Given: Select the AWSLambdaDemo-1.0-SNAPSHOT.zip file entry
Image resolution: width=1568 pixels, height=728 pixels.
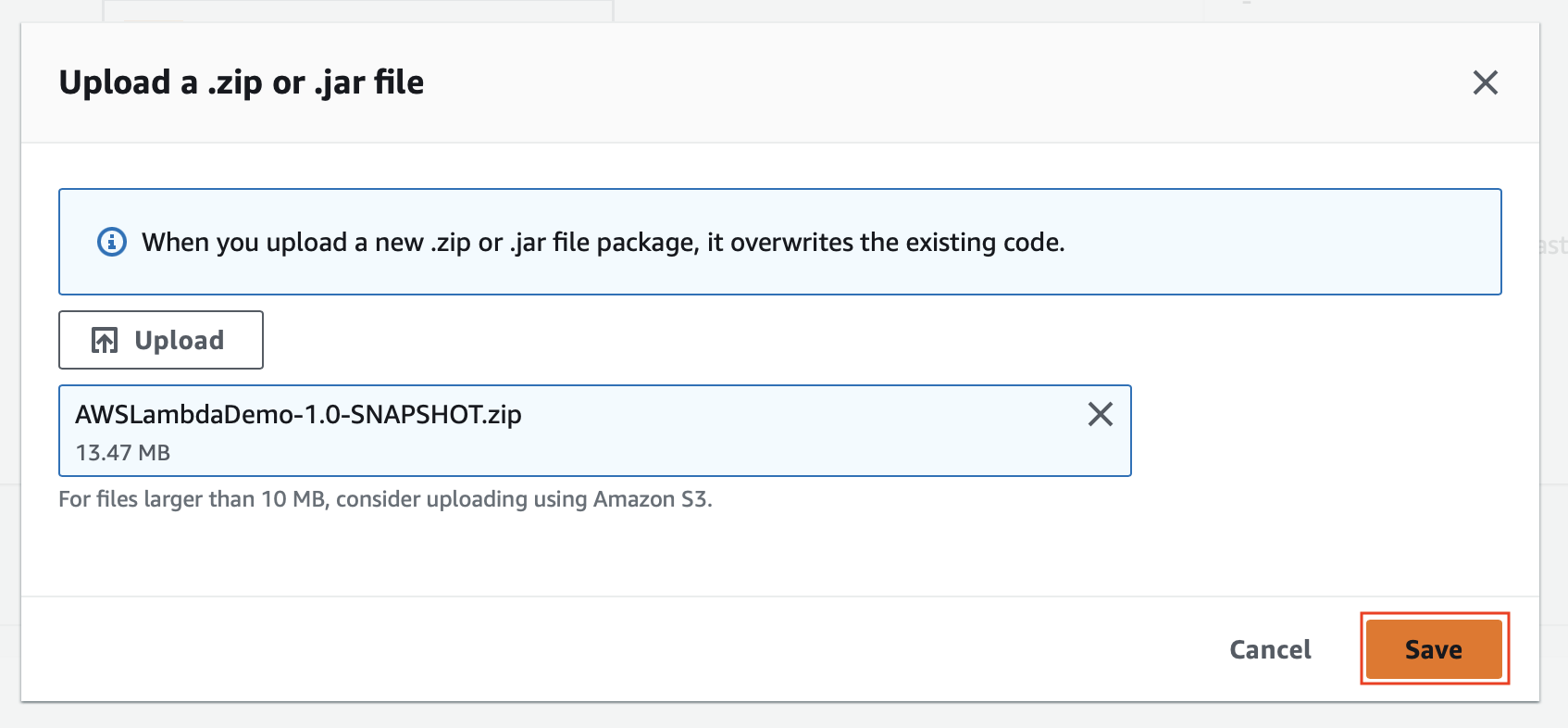Looking at the screenshot, I should [x=298, y=415].
